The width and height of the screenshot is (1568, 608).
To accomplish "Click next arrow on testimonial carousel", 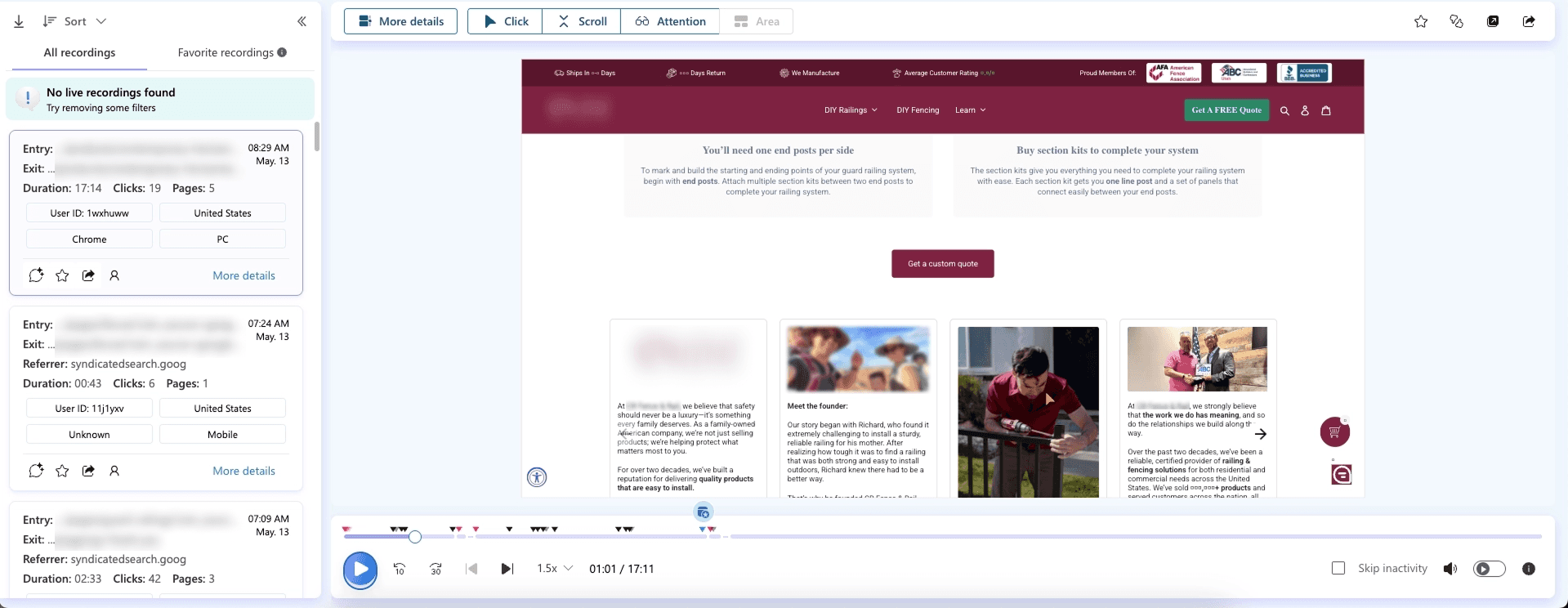I will pos(1261,434).
